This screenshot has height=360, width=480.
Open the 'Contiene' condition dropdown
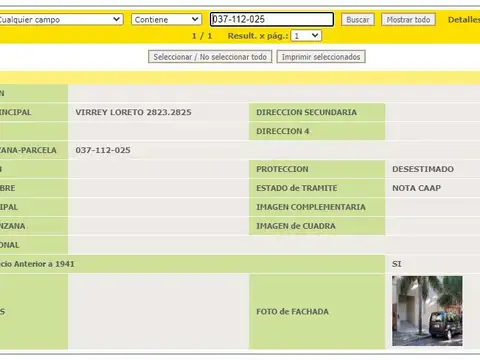click(x=166, y=19)
